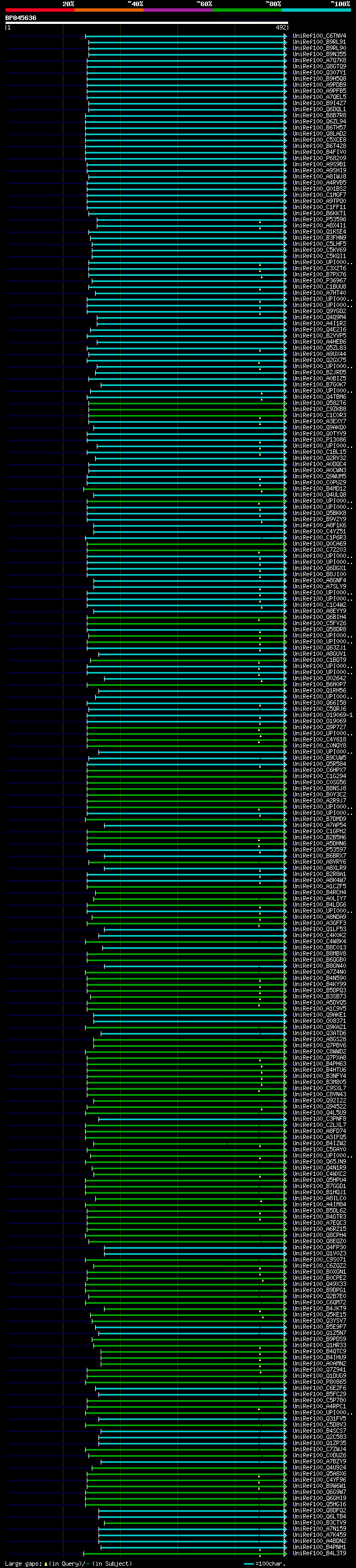Select hit label UniRef100_B9CUW5

click(319, 758)
